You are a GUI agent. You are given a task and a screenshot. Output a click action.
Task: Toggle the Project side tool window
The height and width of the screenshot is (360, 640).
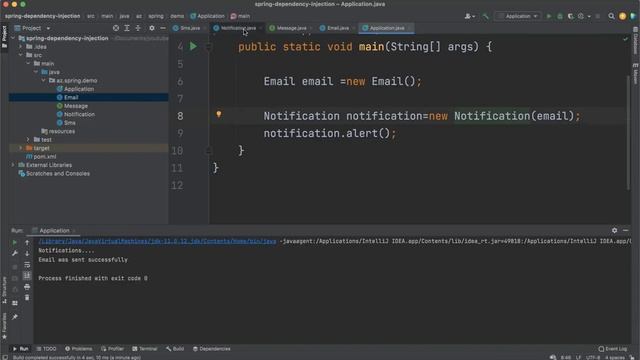tap(4, 37)
